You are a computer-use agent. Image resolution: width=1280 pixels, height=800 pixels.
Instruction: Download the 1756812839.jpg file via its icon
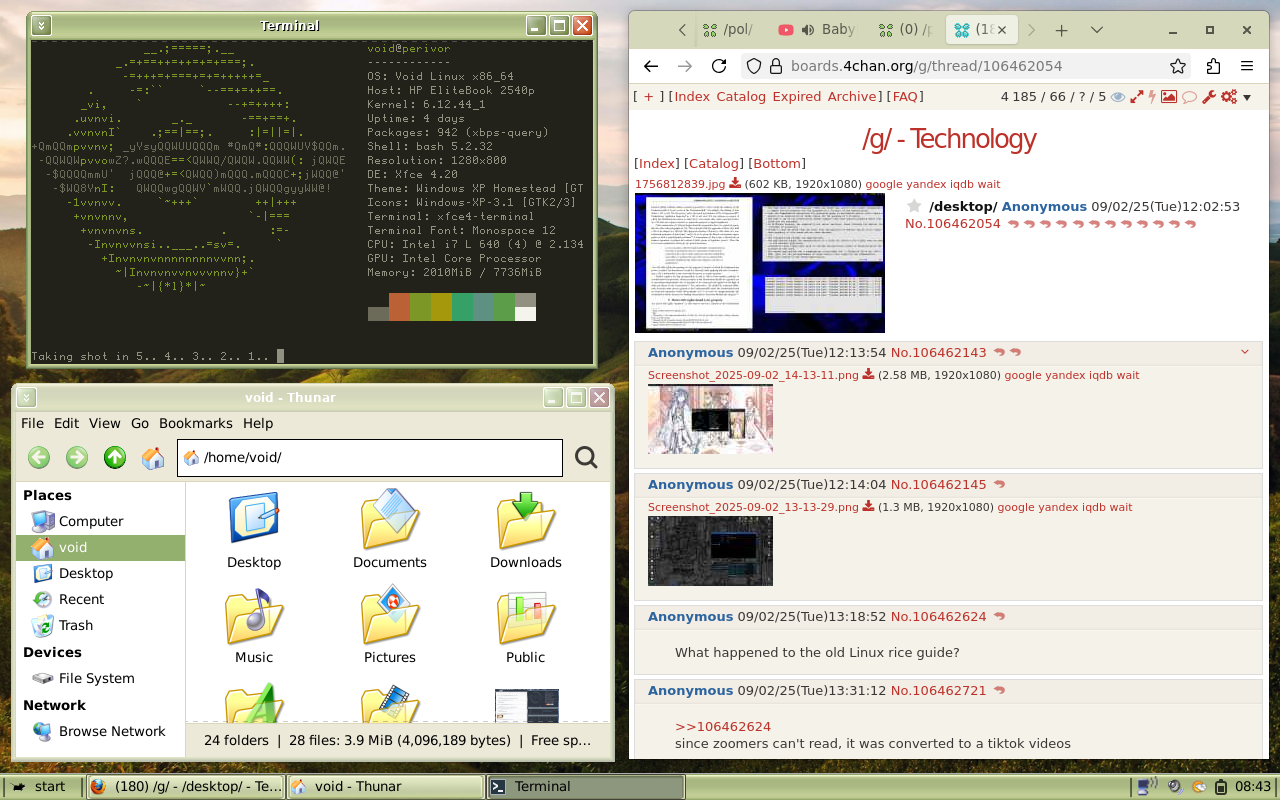point(735,184)
